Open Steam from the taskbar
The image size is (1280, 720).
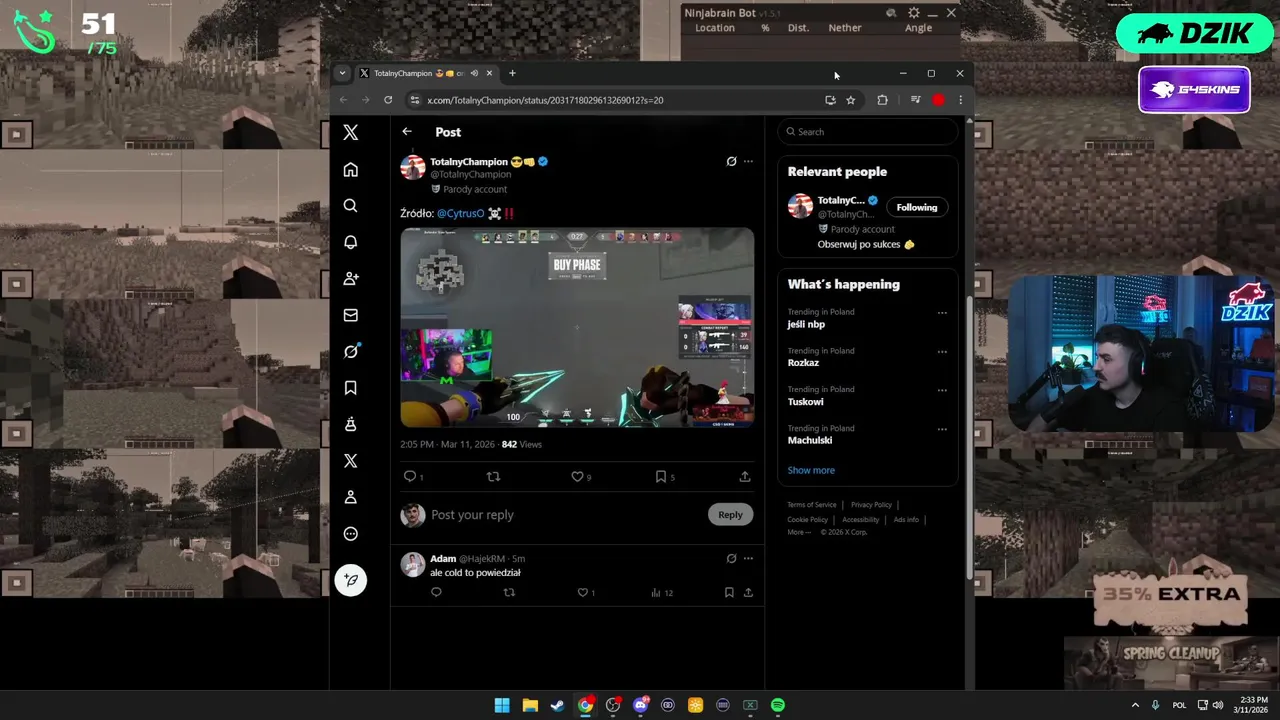tap(557, 705)
